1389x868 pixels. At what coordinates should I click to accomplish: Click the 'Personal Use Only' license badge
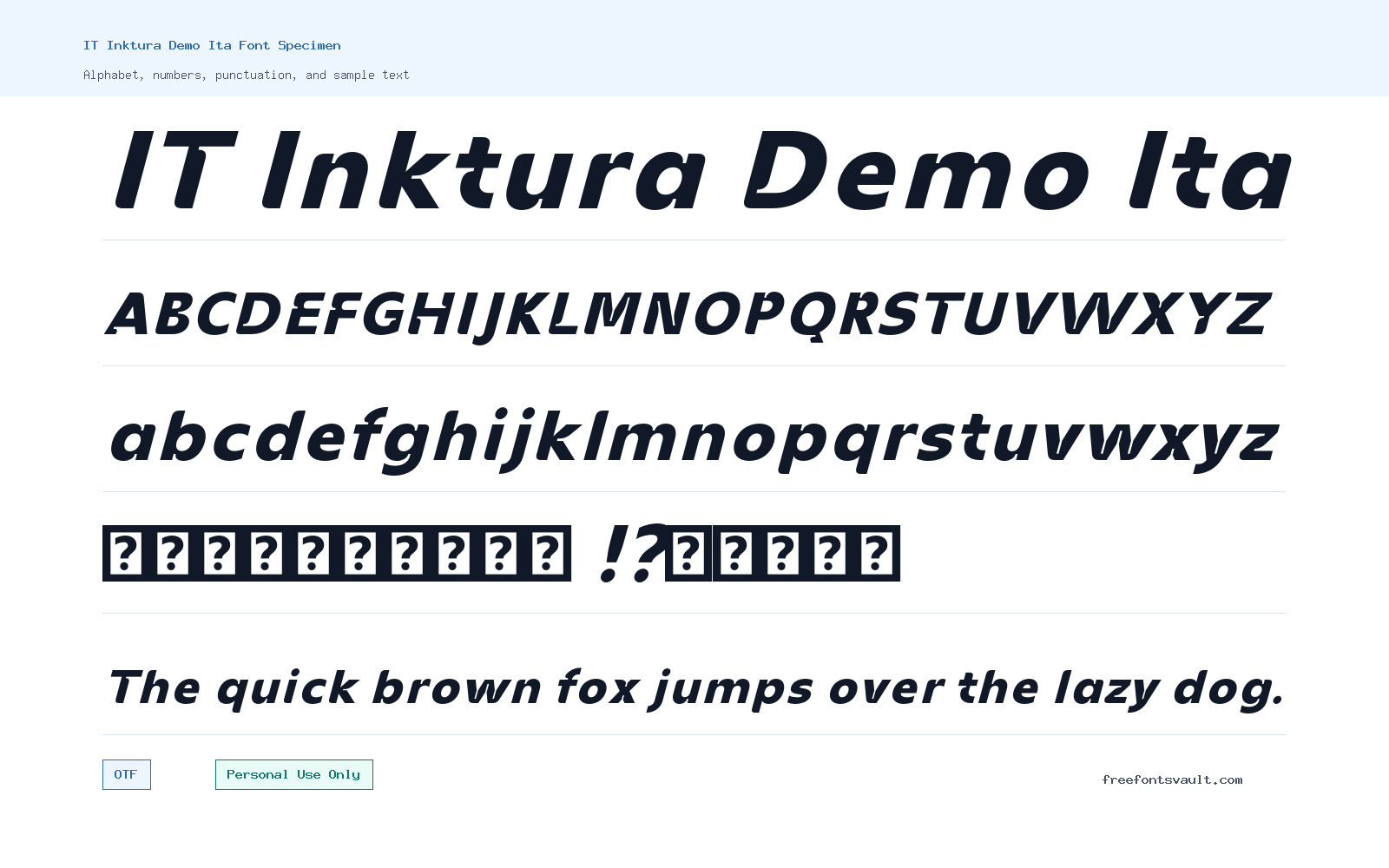[294, 774]
